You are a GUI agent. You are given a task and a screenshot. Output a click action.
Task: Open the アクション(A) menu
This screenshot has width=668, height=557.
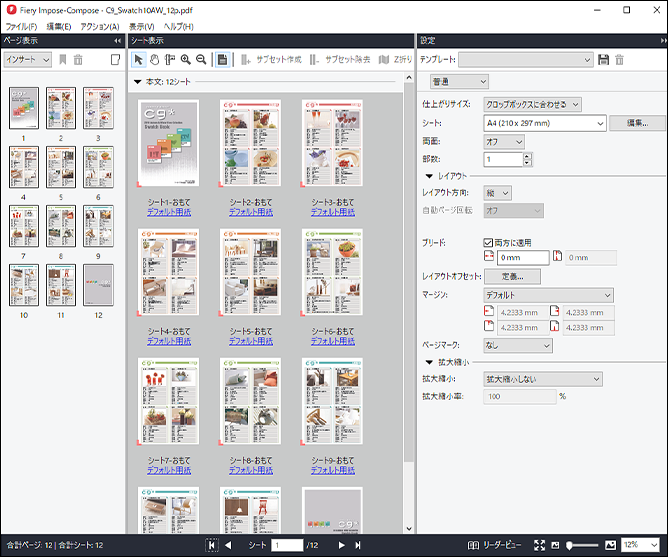tap(99, 26)
